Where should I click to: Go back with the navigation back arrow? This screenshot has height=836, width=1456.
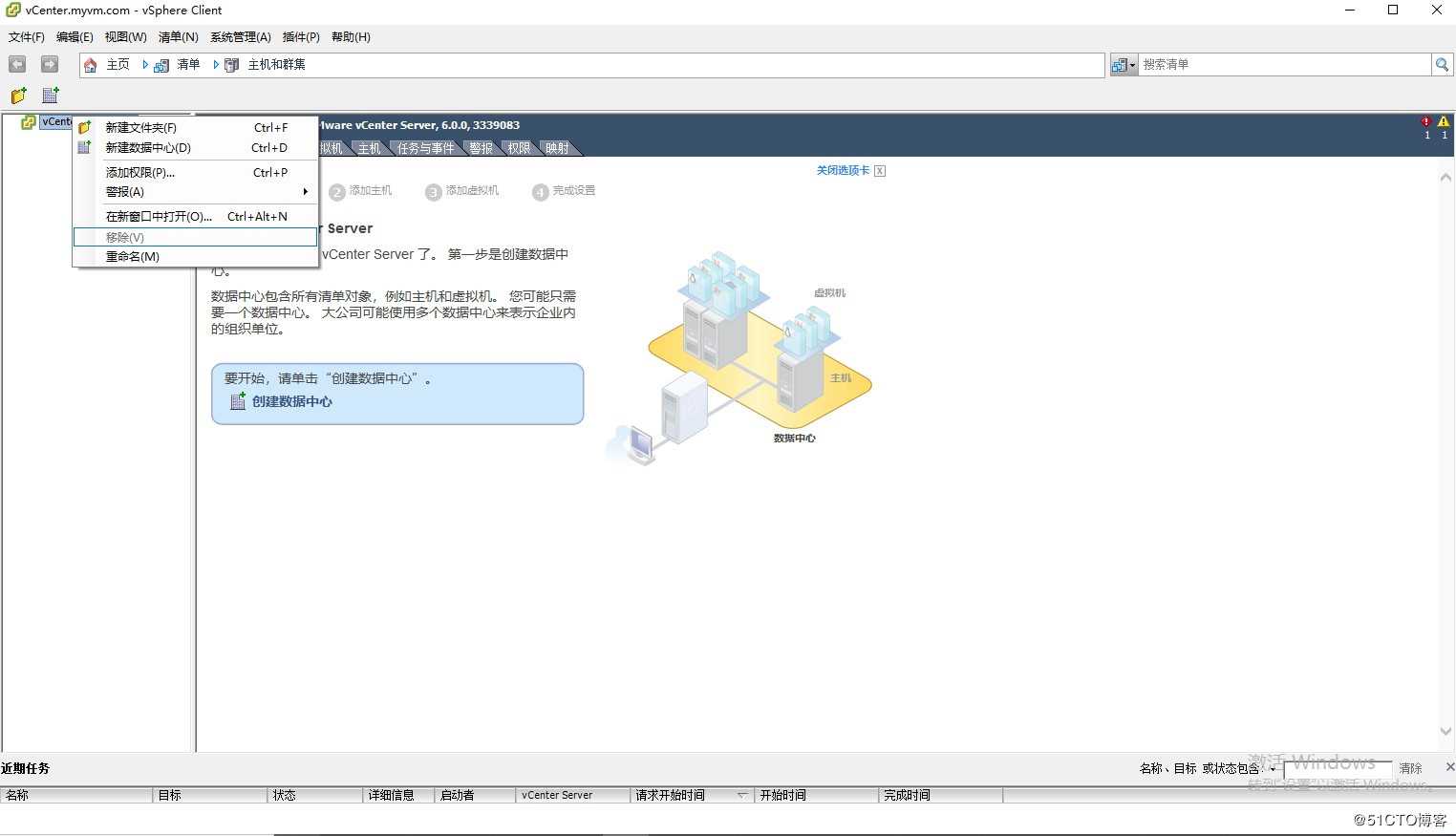[17, 64]
